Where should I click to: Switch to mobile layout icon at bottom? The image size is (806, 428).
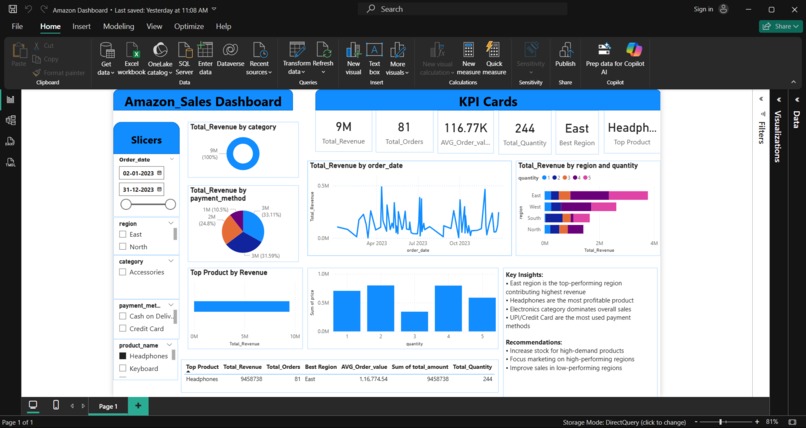56,405
